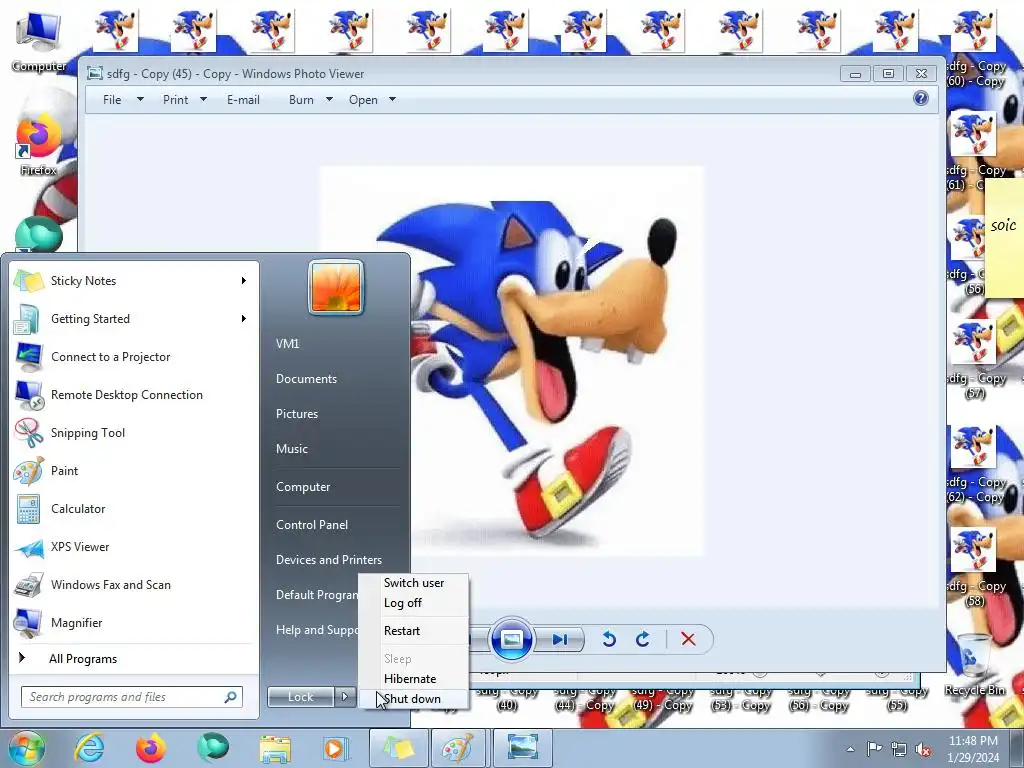Open Computer desktop icon

(39, 40)
